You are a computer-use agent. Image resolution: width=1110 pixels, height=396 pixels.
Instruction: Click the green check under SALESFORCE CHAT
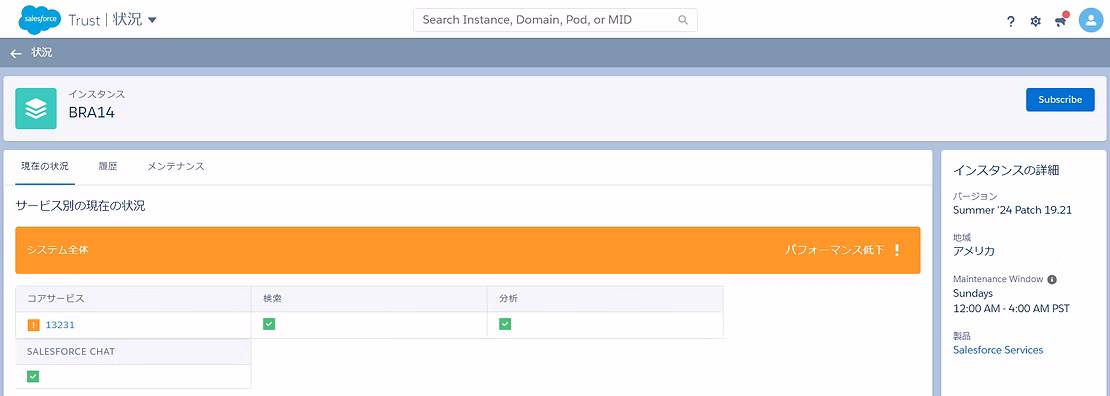click(33, 376)
